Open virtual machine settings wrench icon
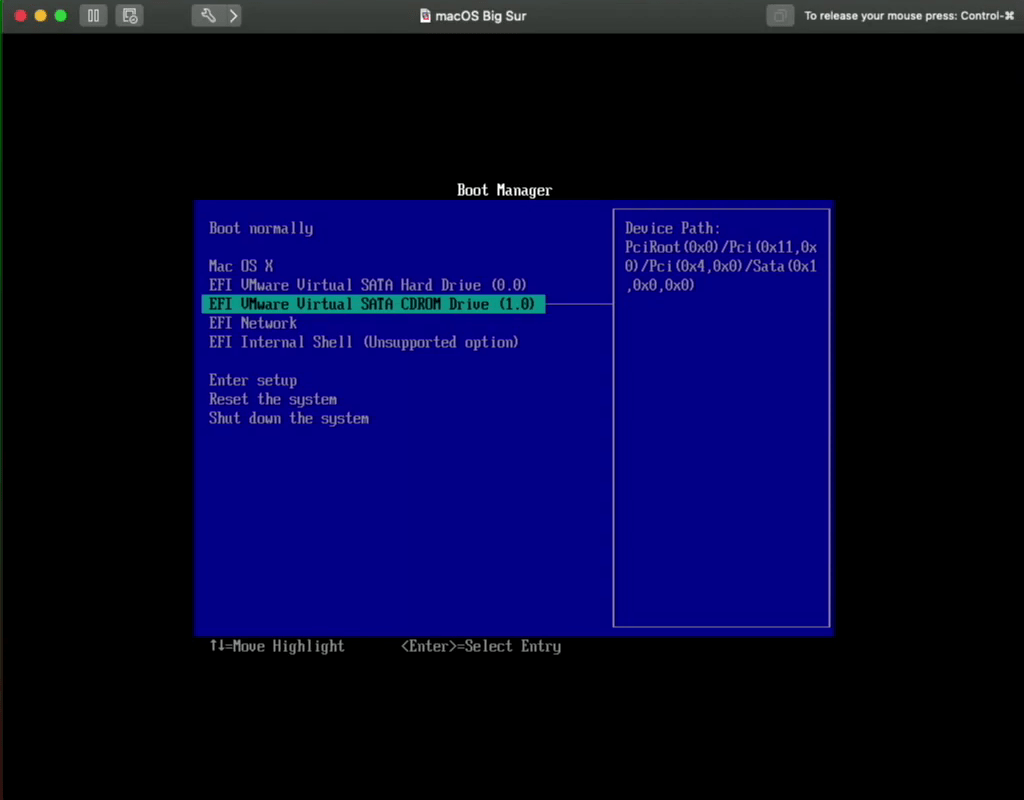Screen dimensions: 1024x800 208,16
